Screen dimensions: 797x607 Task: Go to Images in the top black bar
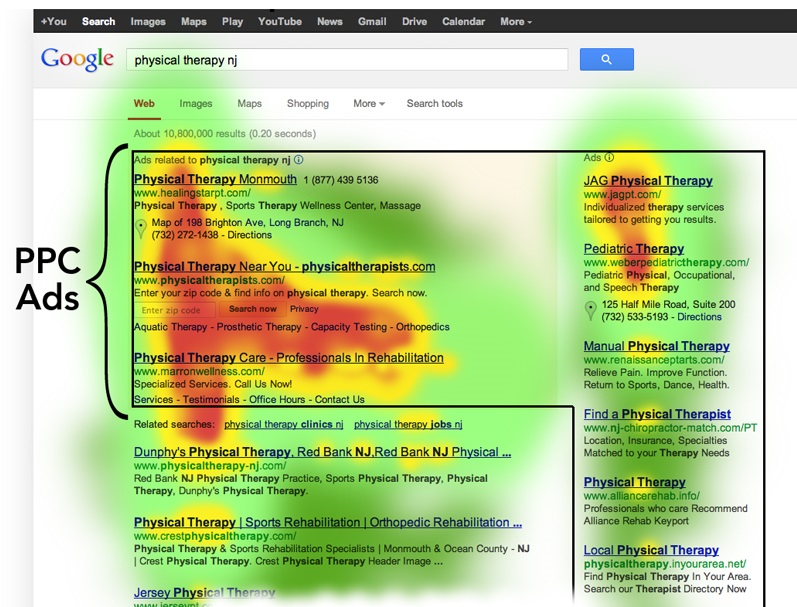[x=148, y=22]
